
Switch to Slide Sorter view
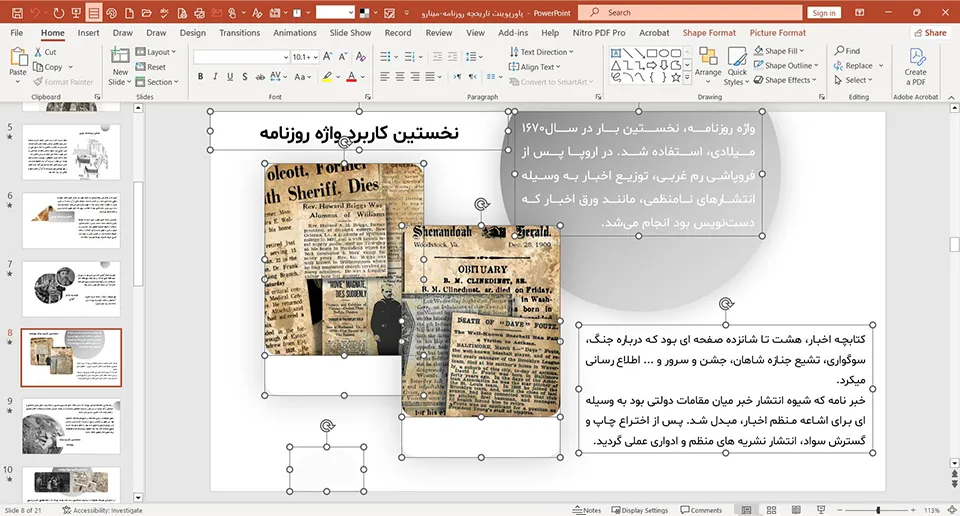coord(771,510)
